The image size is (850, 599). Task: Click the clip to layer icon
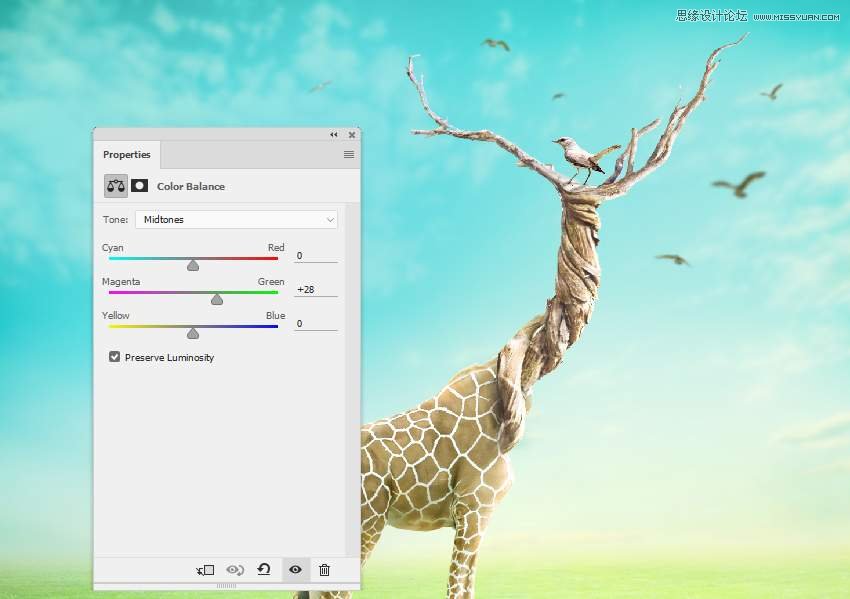coord(206,570)
